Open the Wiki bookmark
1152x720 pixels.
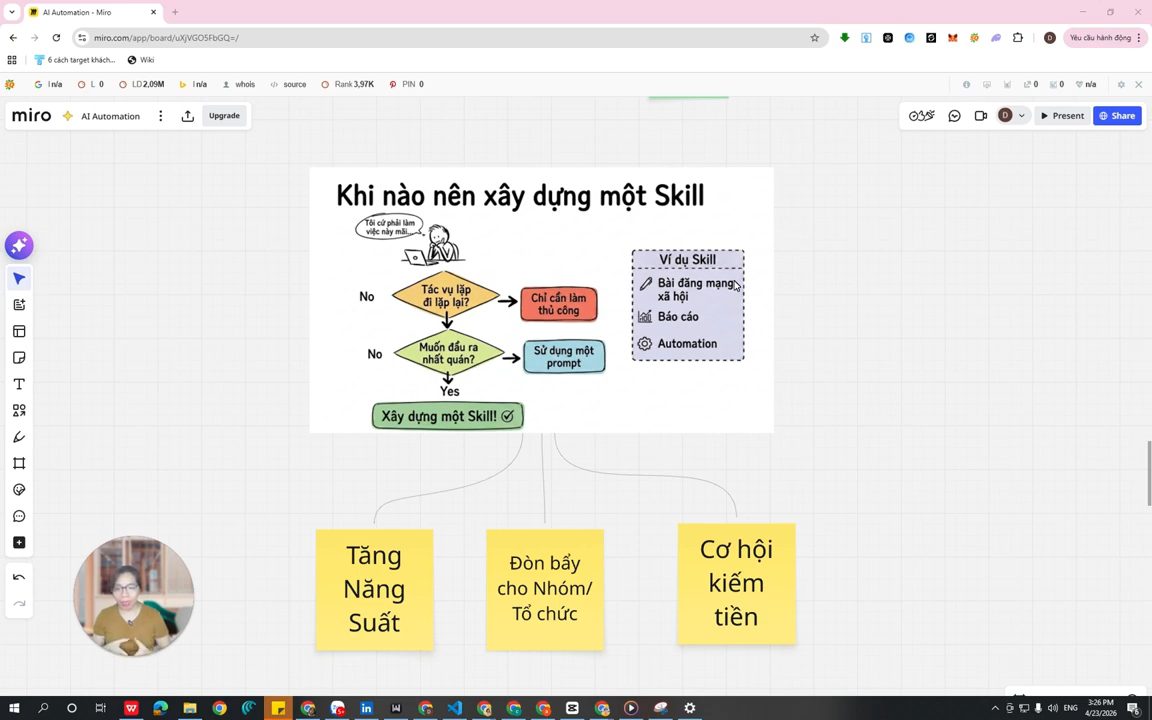(141, 60)
